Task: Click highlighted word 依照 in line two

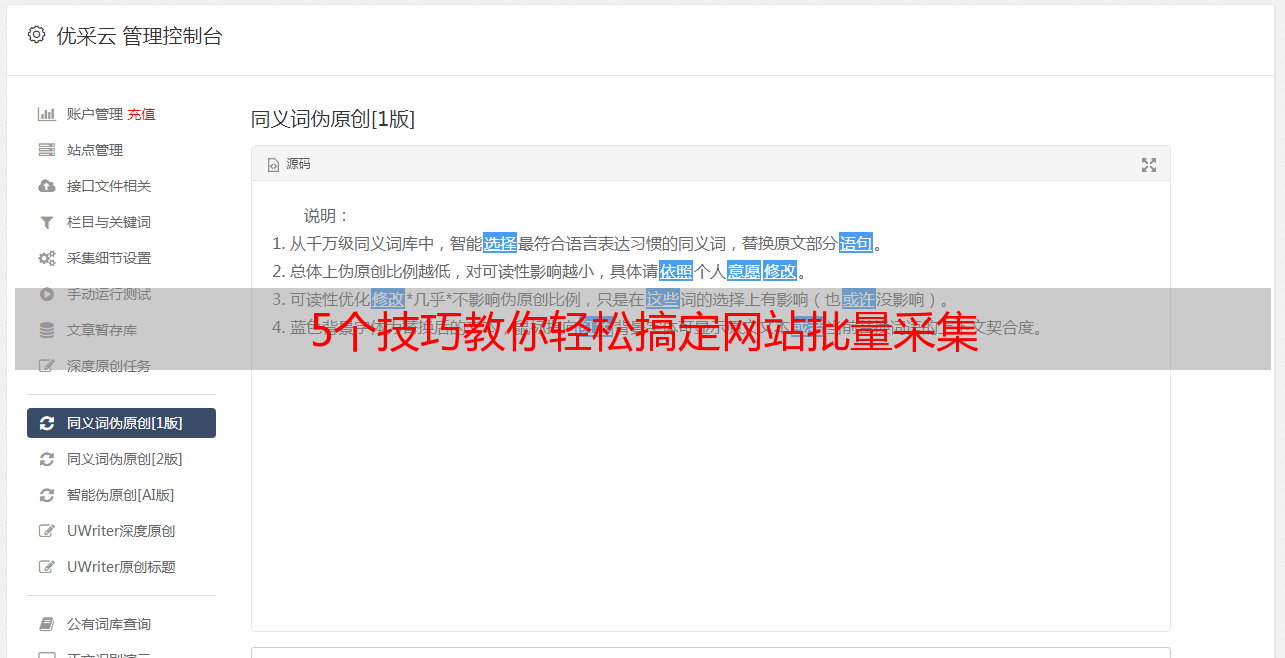Action: [676, 271]
